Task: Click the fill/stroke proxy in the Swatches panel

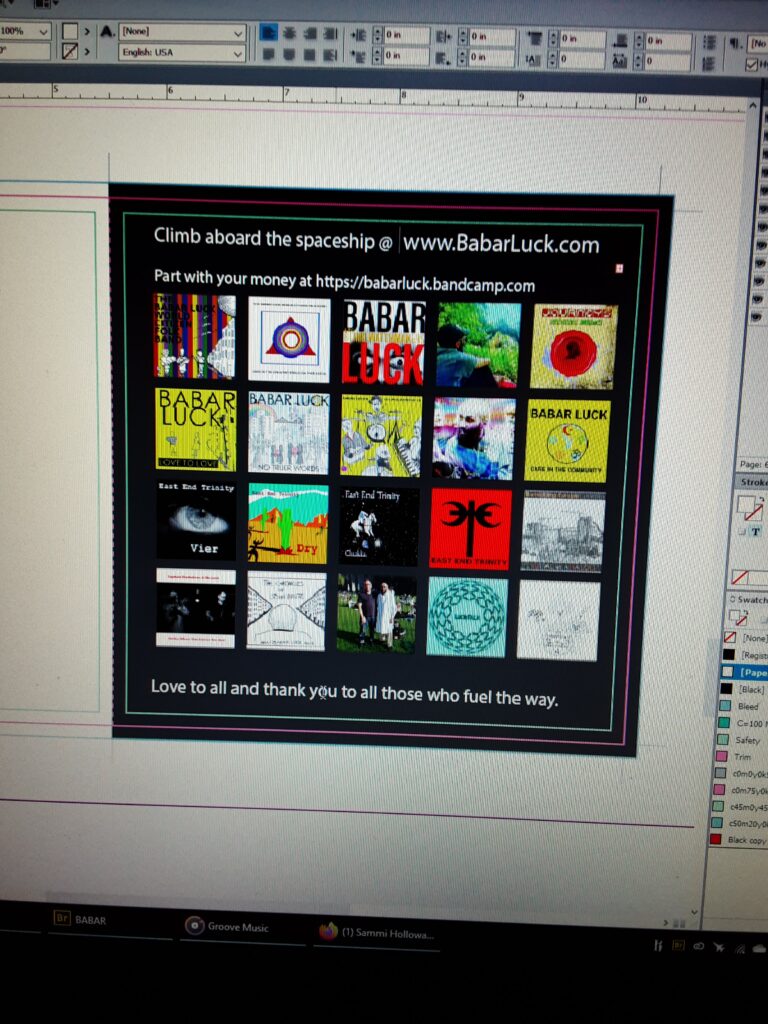Action: (739, 618)
